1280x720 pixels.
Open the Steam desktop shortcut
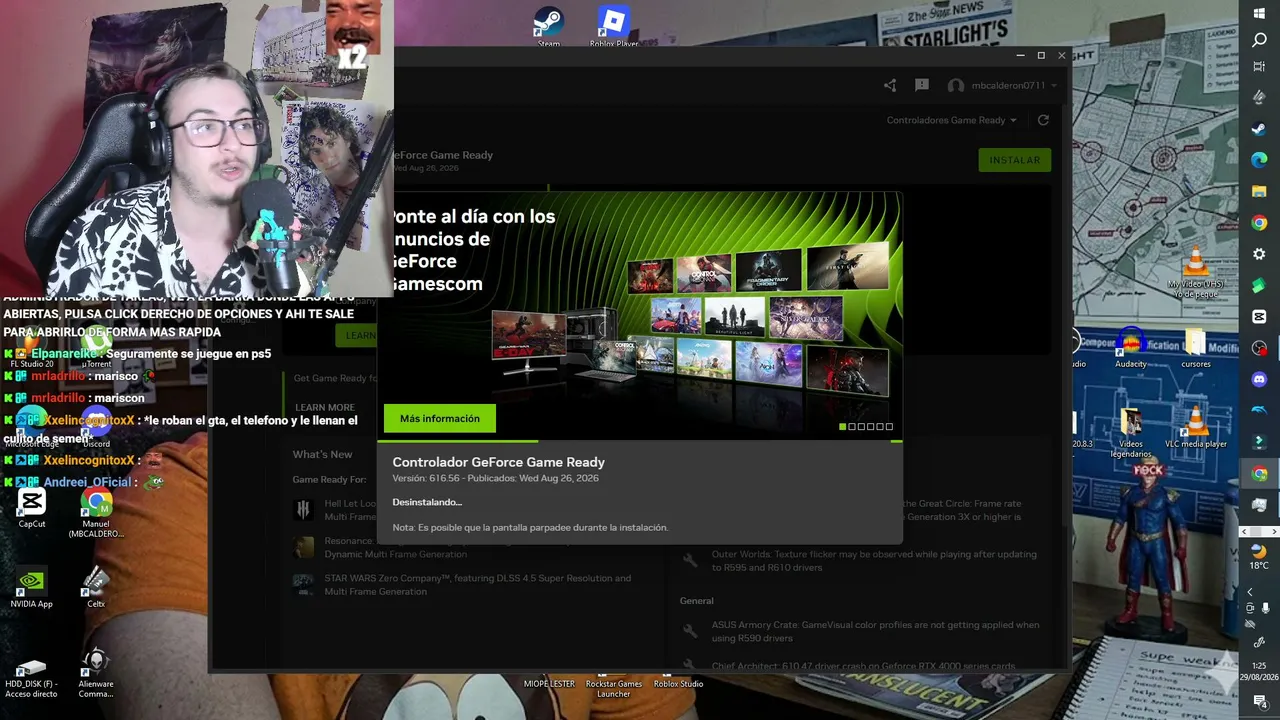[548, 27]
